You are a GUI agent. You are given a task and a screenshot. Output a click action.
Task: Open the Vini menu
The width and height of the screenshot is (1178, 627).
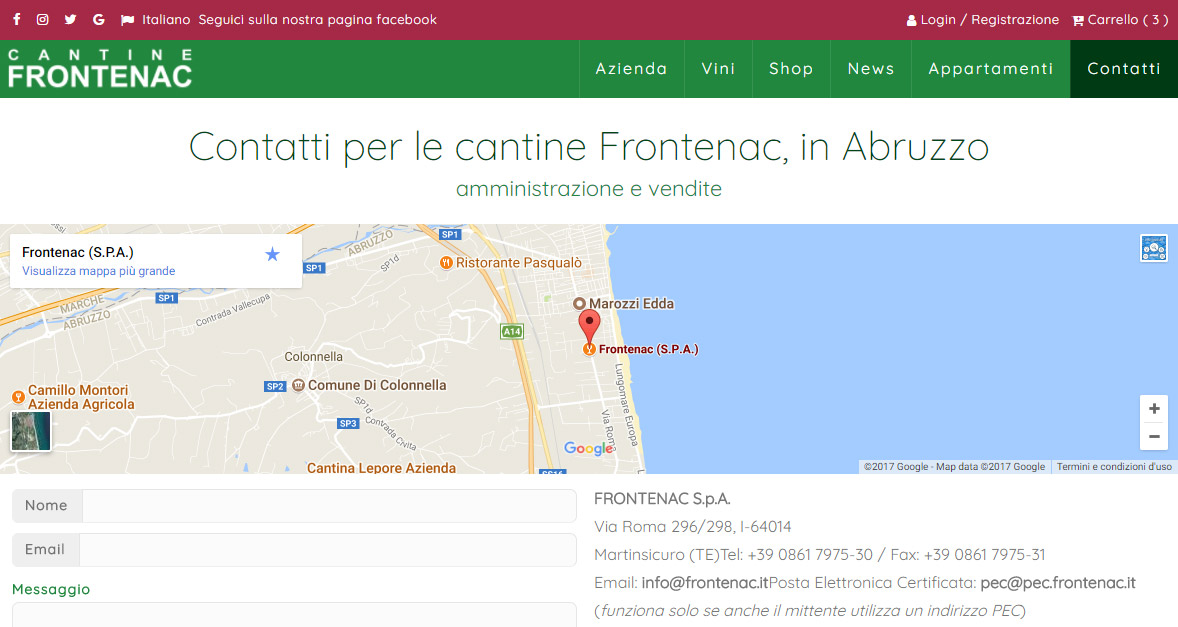718,69
